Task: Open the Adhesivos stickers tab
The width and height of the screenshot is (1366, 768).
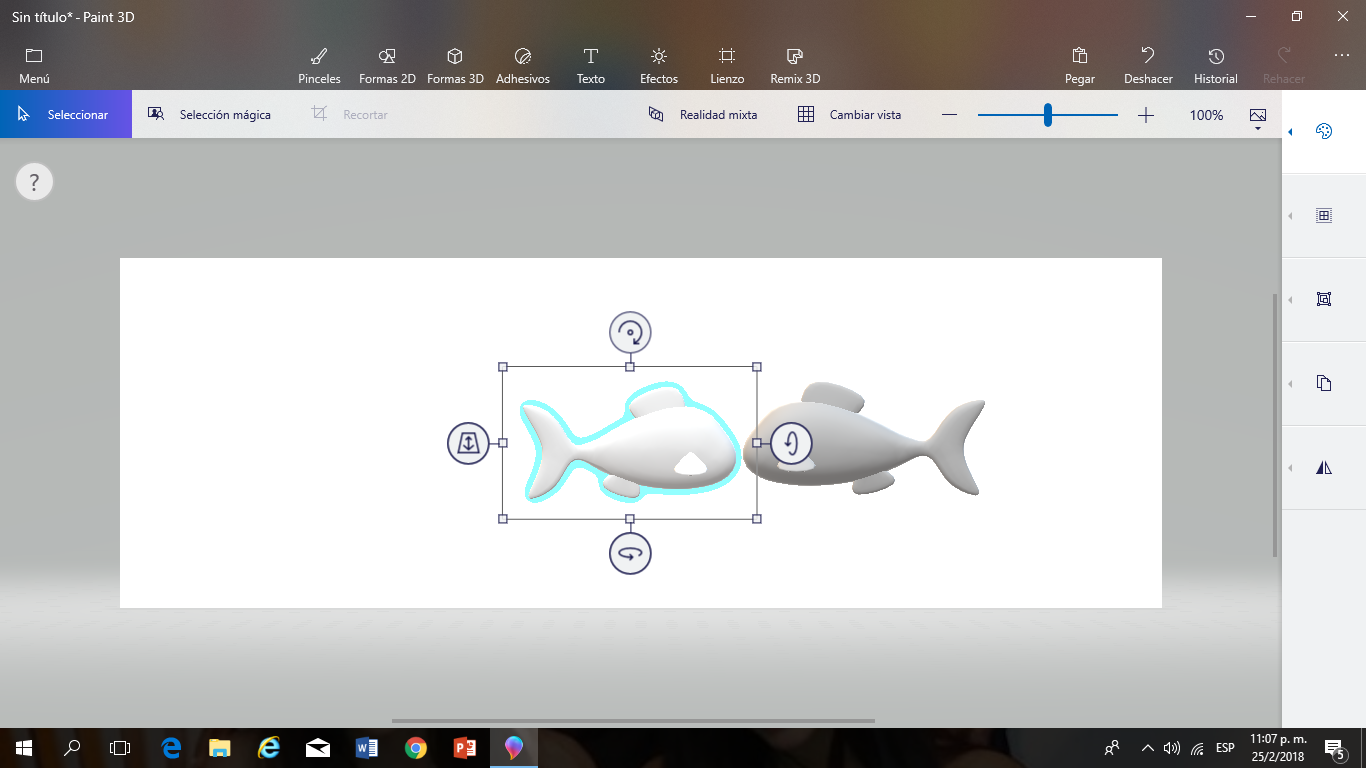Action: tap(523, 66)
